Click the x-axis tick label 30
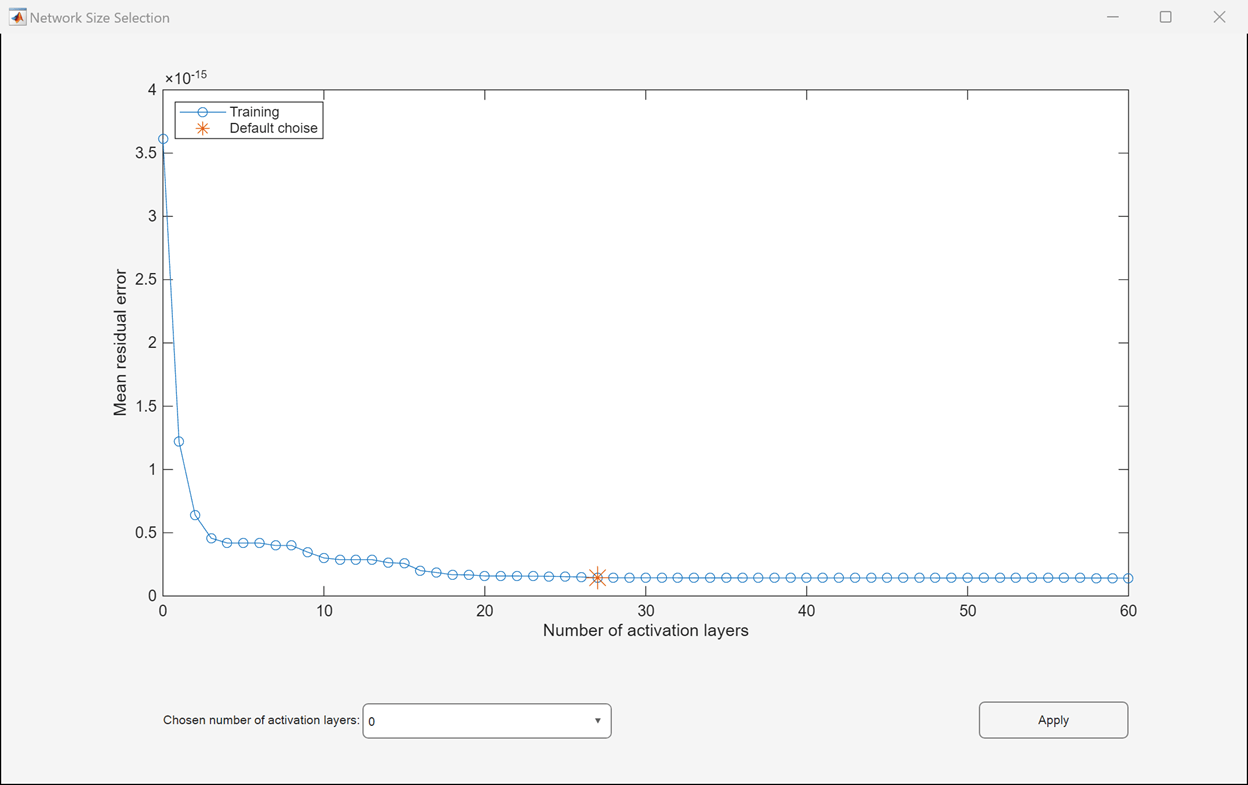Screen dimensions: 1248x785 (x=645, y=611)
